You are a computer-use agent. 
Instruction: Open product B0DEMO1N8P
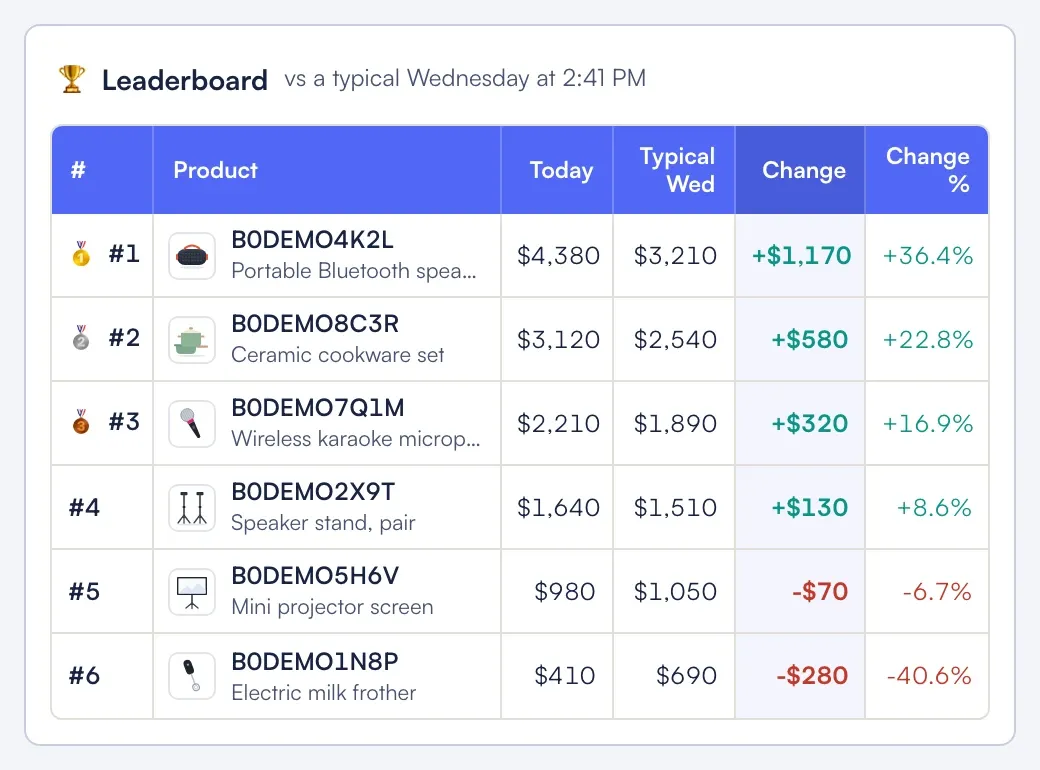(314, 661)
